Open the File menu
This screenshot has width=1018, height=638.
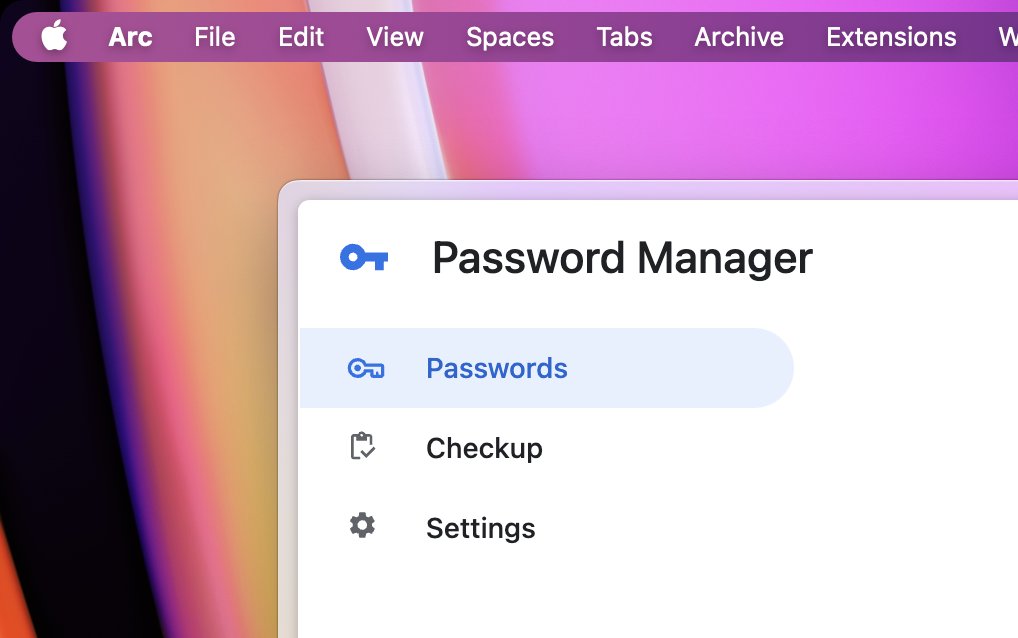215,37
